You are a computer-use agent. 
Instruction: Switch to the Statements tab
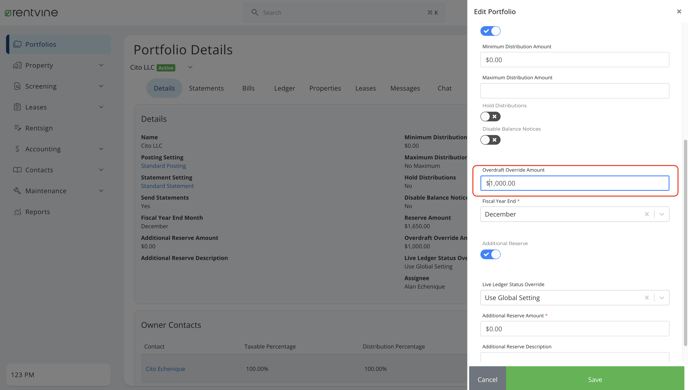(x=206, y=88)
